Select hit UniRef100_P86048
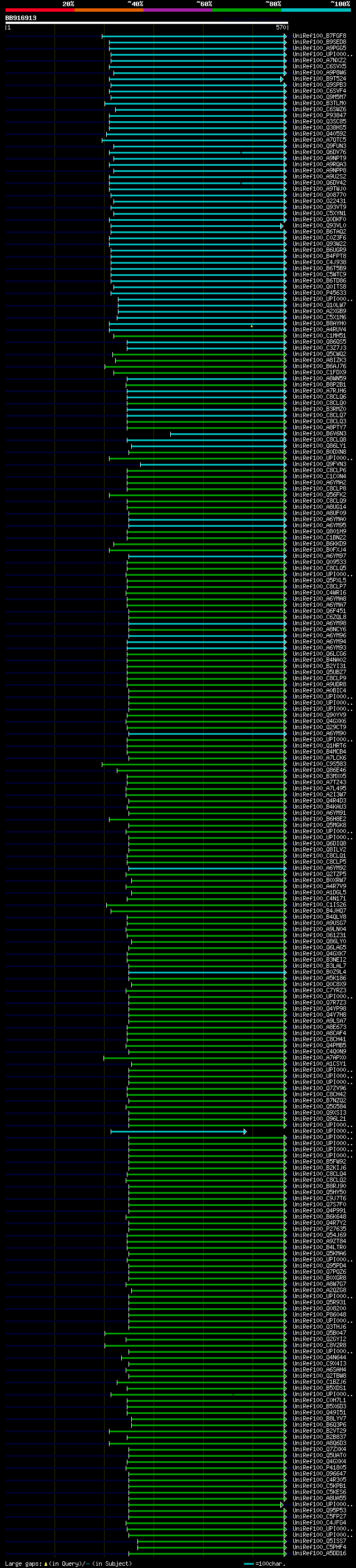Screen dimensions: 356x1568 (x=319, y=1315)
